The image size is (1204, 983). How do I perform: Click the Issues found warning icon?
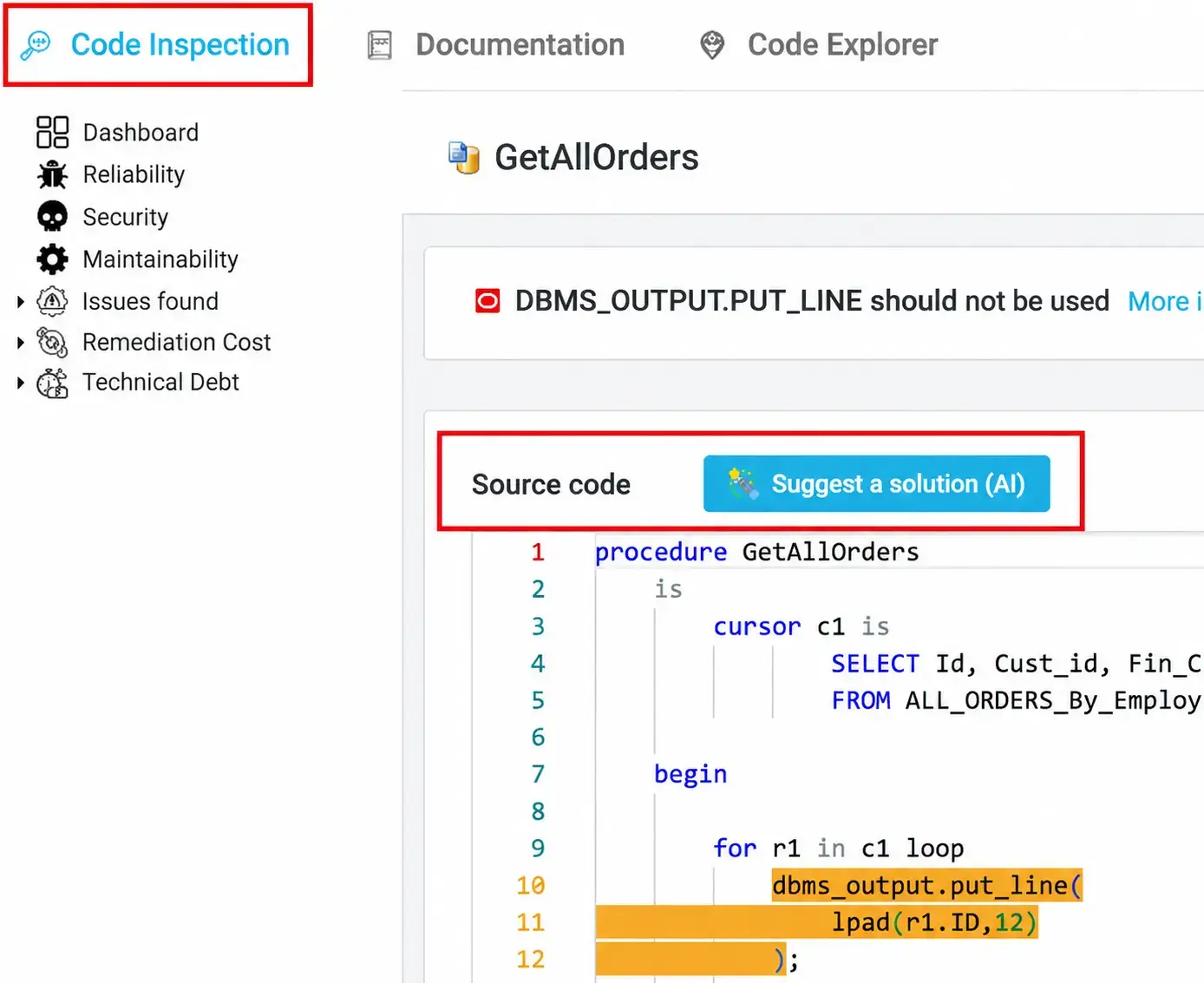(x=52, y=301)
